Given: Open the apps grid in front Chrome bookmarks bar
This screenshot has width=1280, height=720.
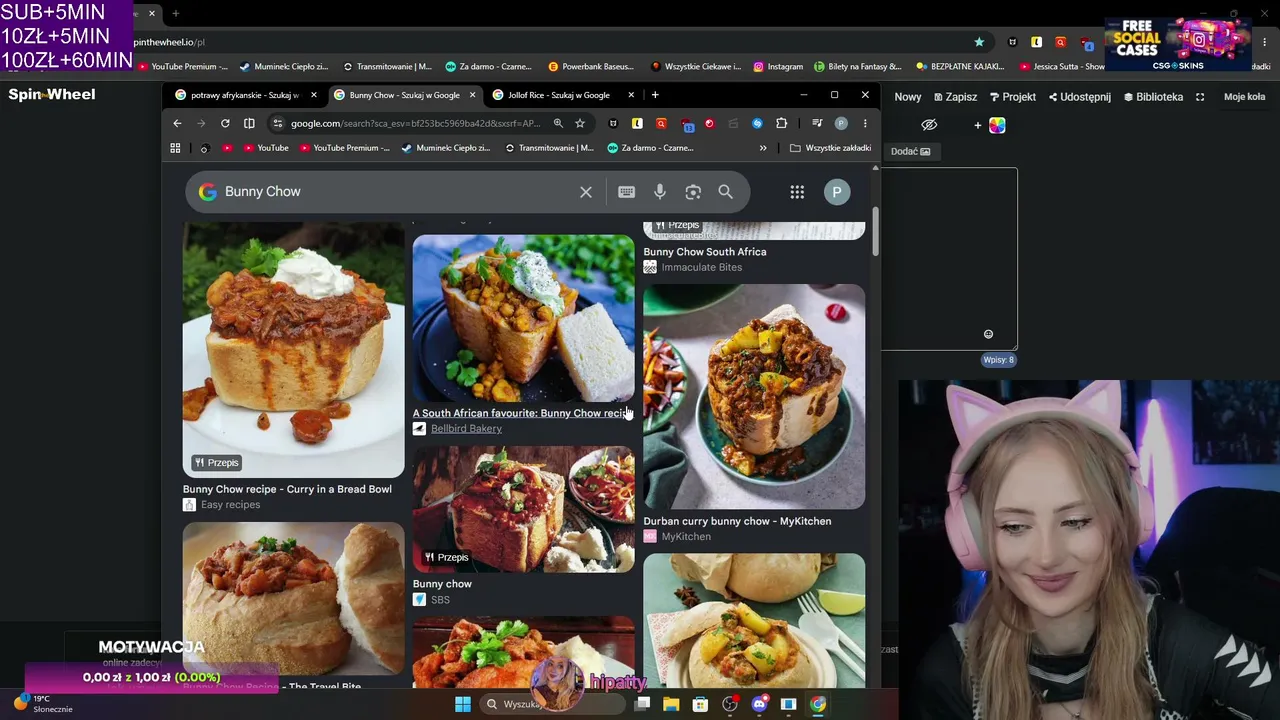Looking at the screenshot, I should click(x=175, y=148).
